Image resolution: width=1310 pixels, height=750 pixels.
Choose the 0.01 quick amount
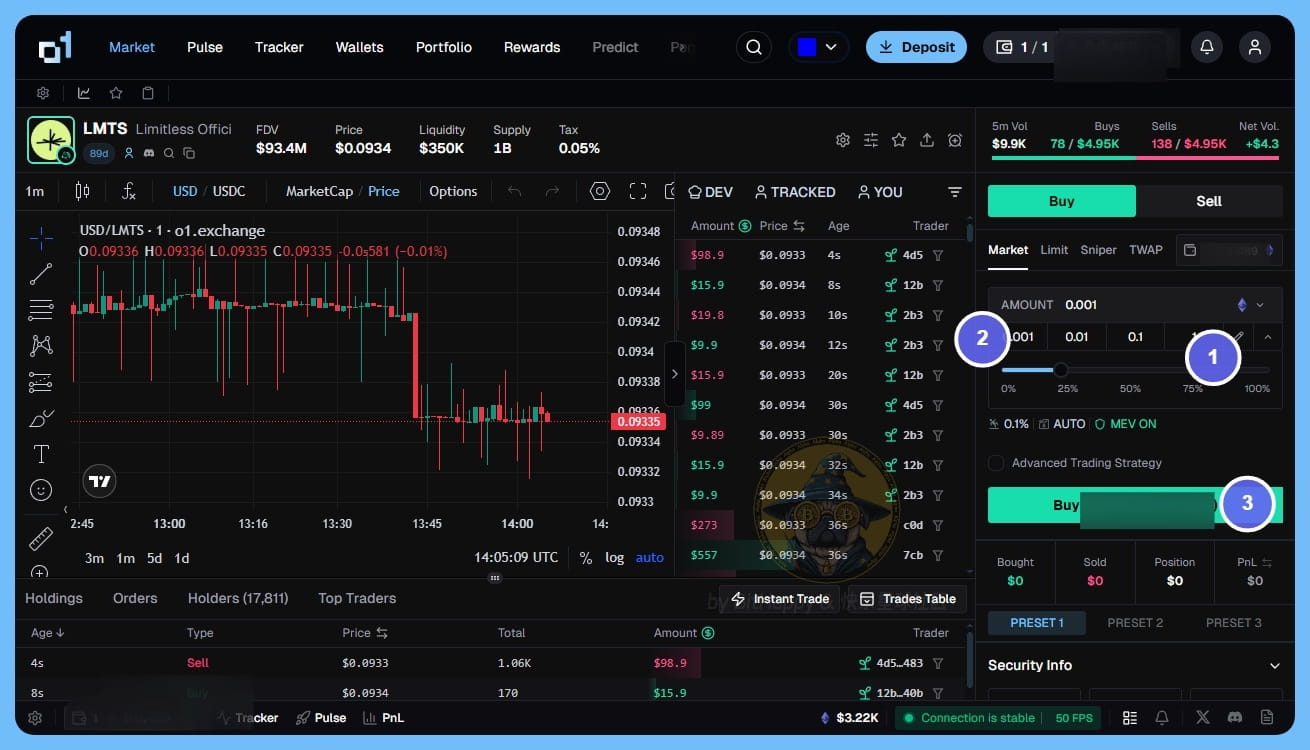pos(1077,337)
